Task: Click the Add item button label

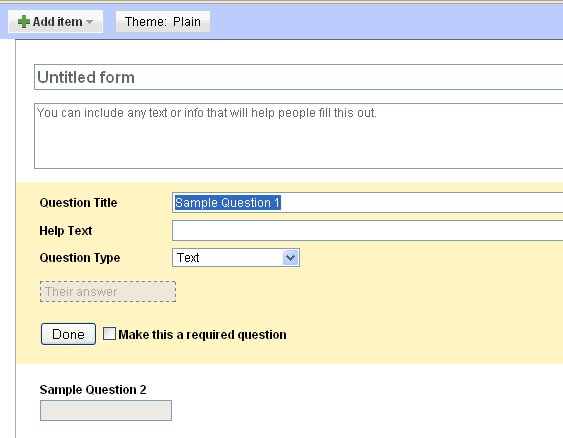Action: click(x=57, y=22)
